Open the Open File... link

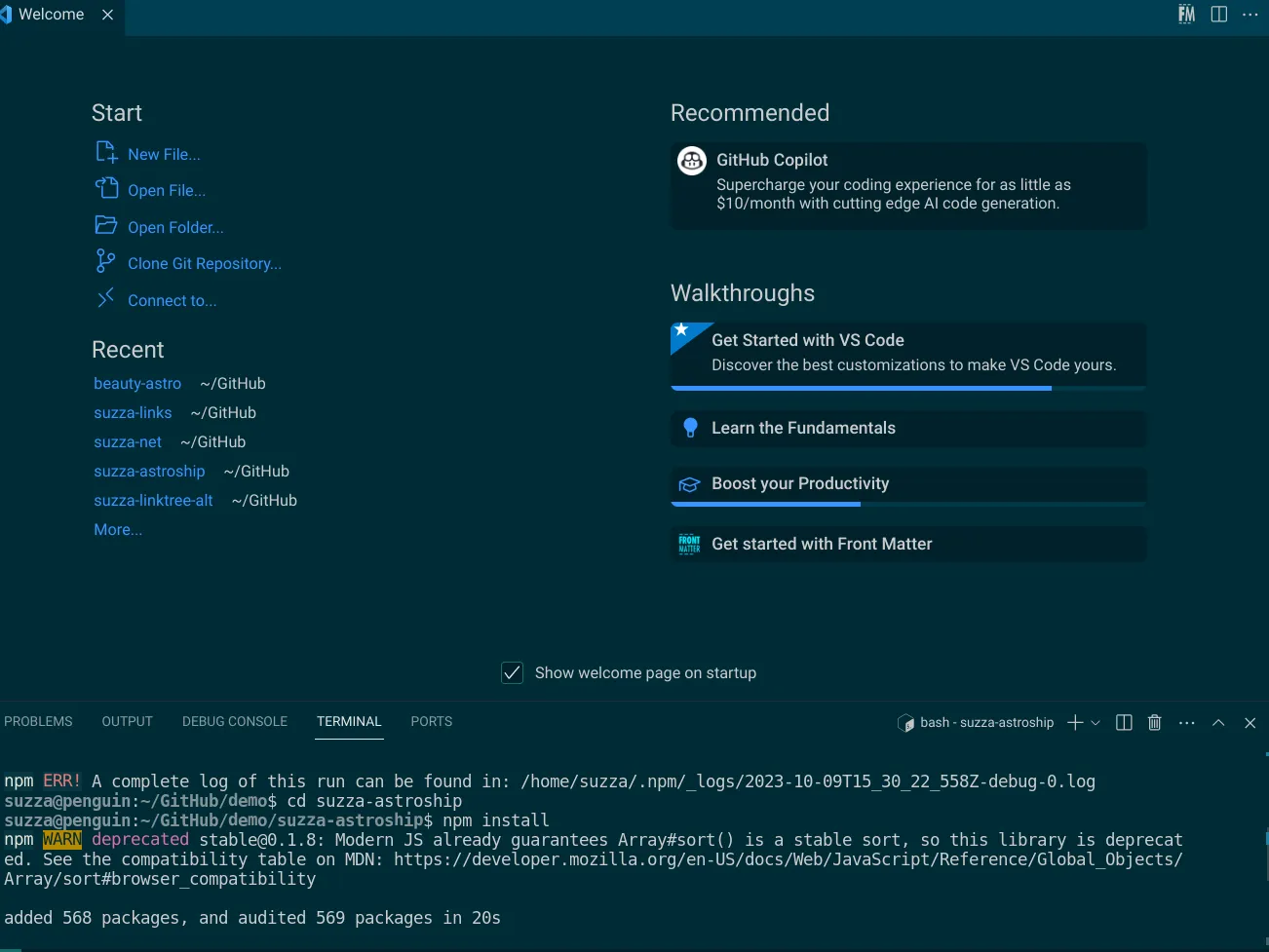[167, 190]
